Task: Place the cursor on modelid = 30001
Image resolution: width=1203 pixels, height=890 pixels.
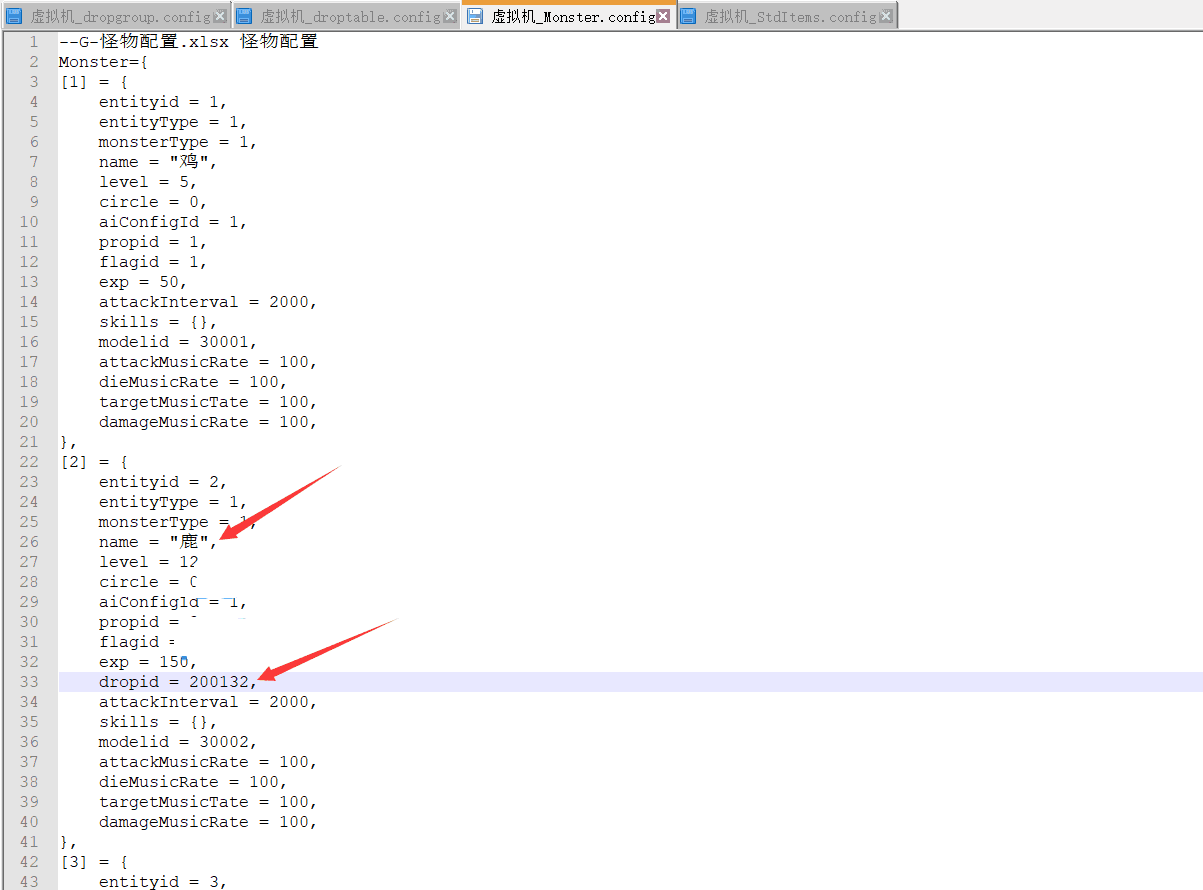Action: point(177,342)
